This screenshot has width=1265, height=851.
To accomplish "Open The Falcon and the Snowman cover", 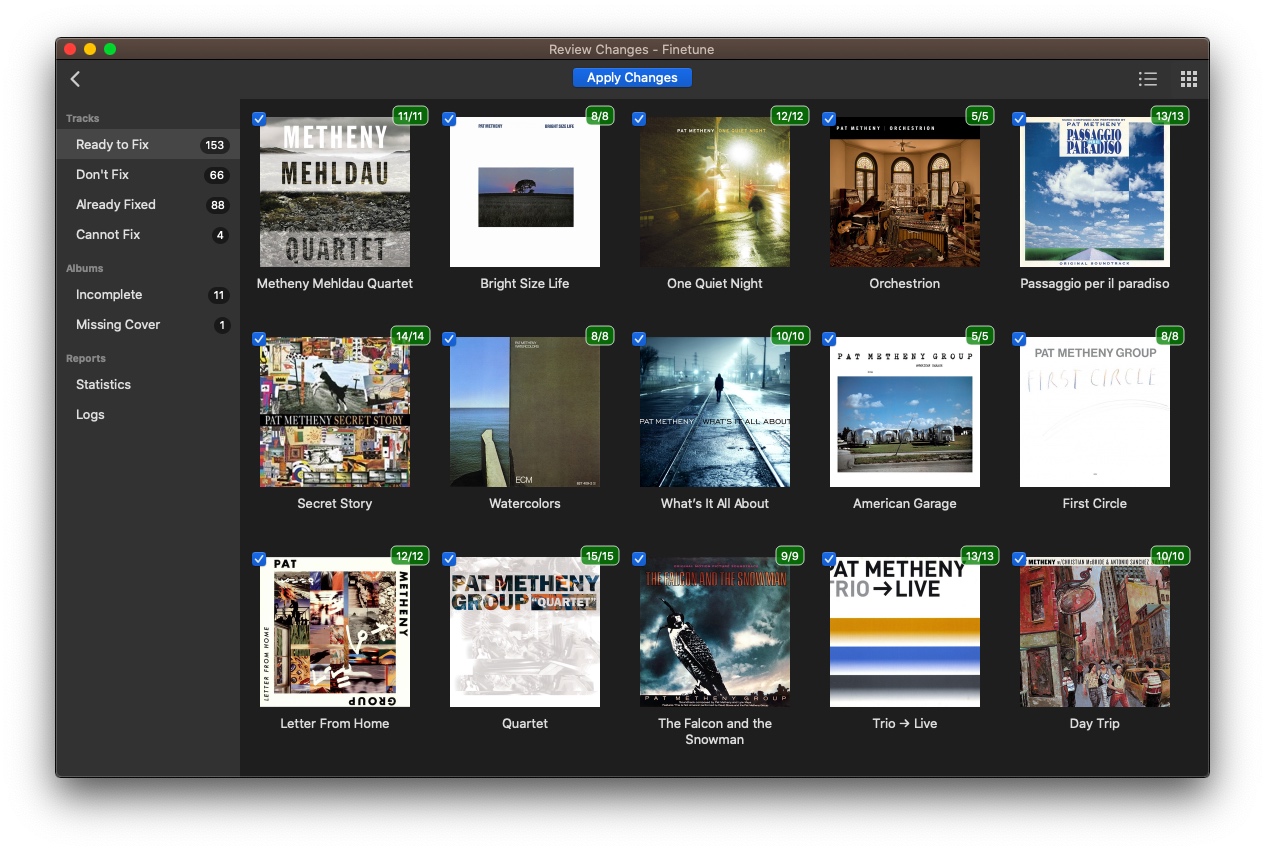I will click(x=715, y=632).
